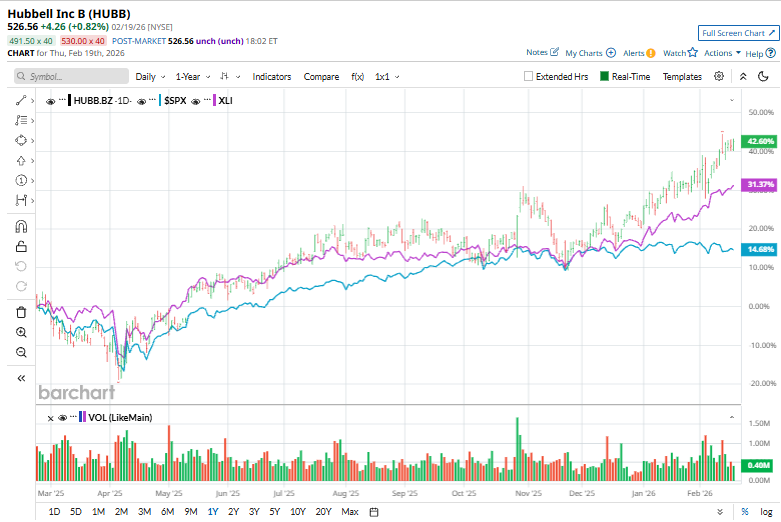
Task: Hide the VOL indicator eye icon
Action: click(62, 417)
